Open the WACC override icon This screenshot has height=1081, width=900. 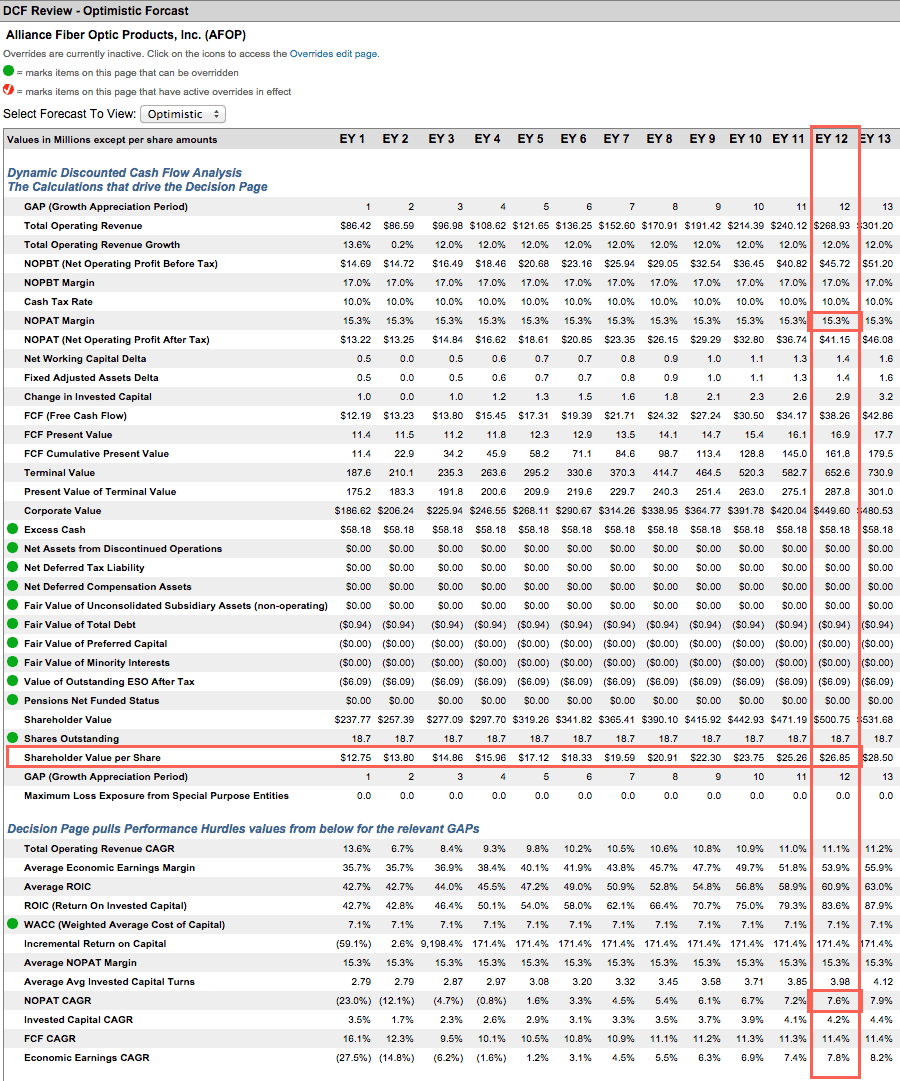tap(12, 924)
